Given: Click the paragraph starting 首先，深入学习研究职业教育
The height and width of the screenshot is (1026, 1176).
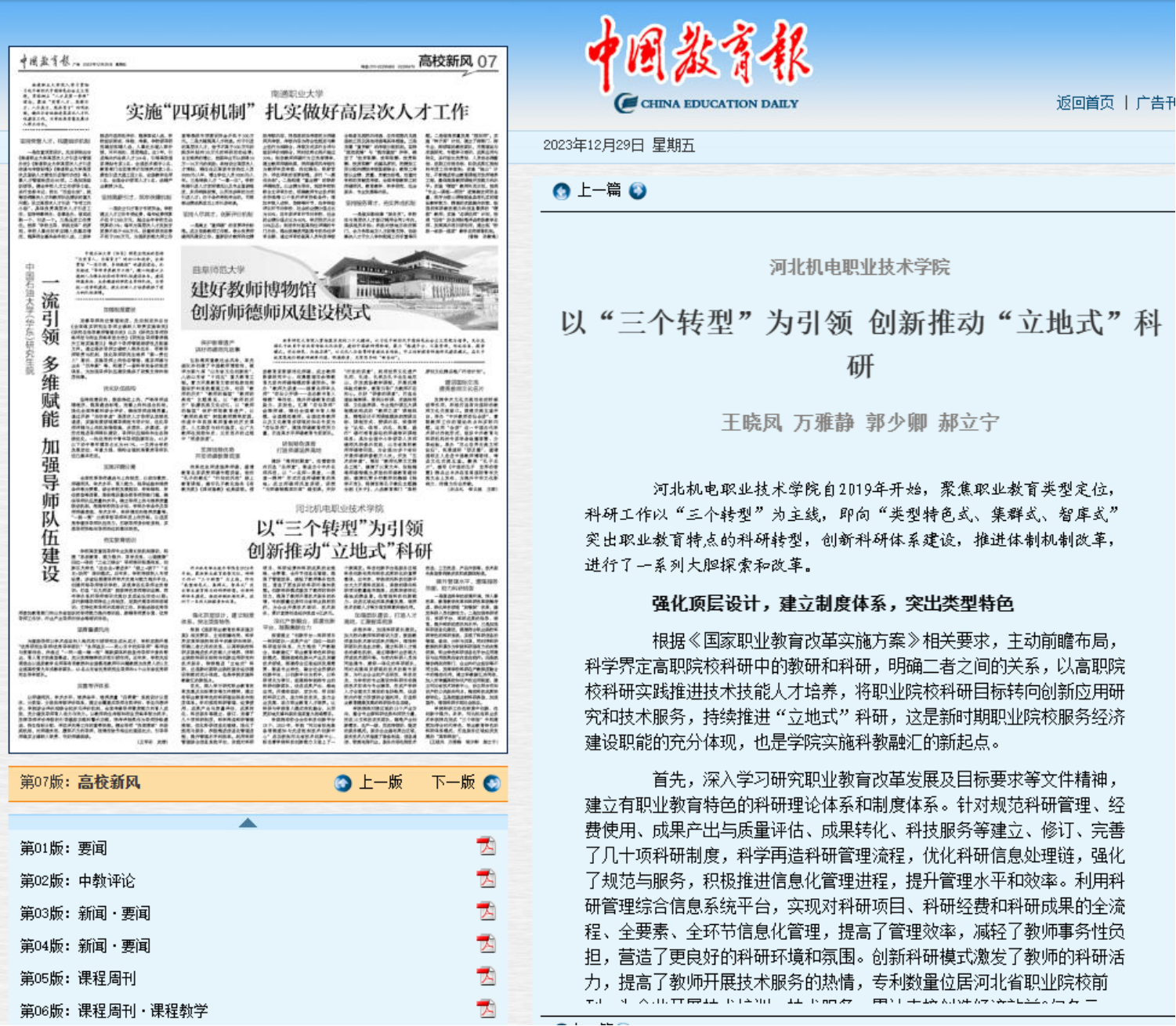Looking at the screenshot, I should coord(855,887).
